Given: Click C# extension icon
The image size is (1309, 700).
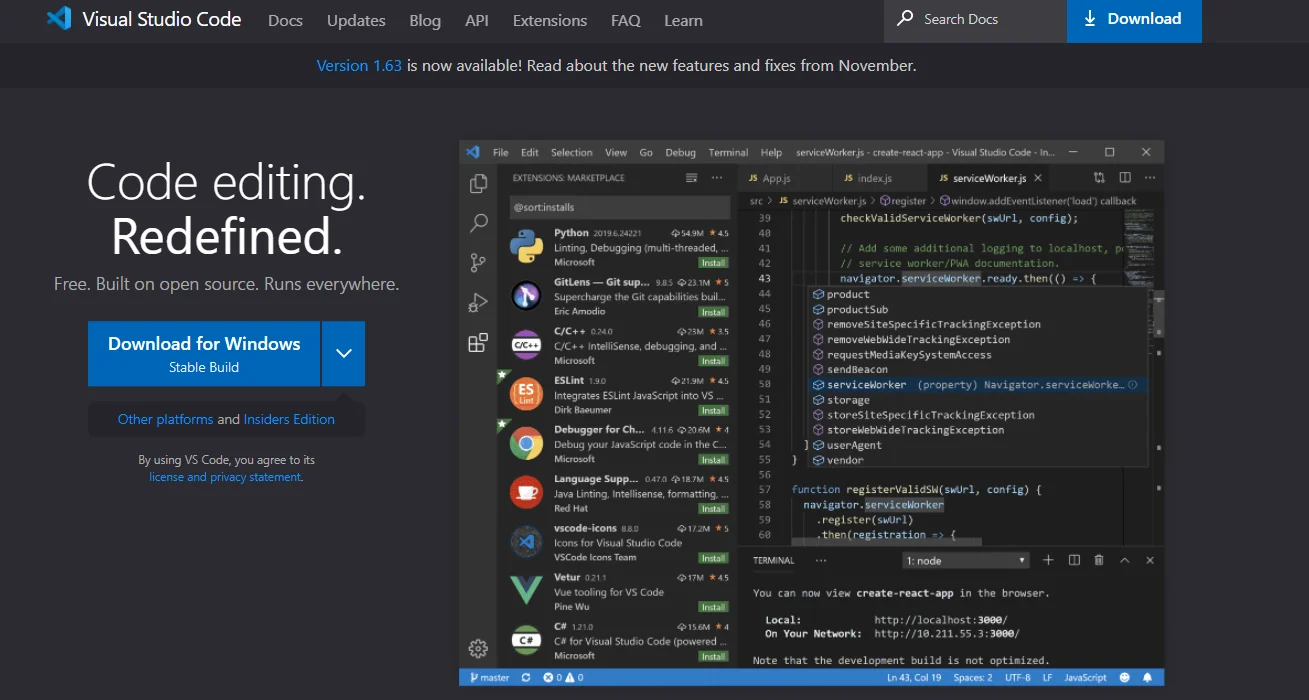Looking at the screenshot, I should pyautogui.click(x=526, y=640).
